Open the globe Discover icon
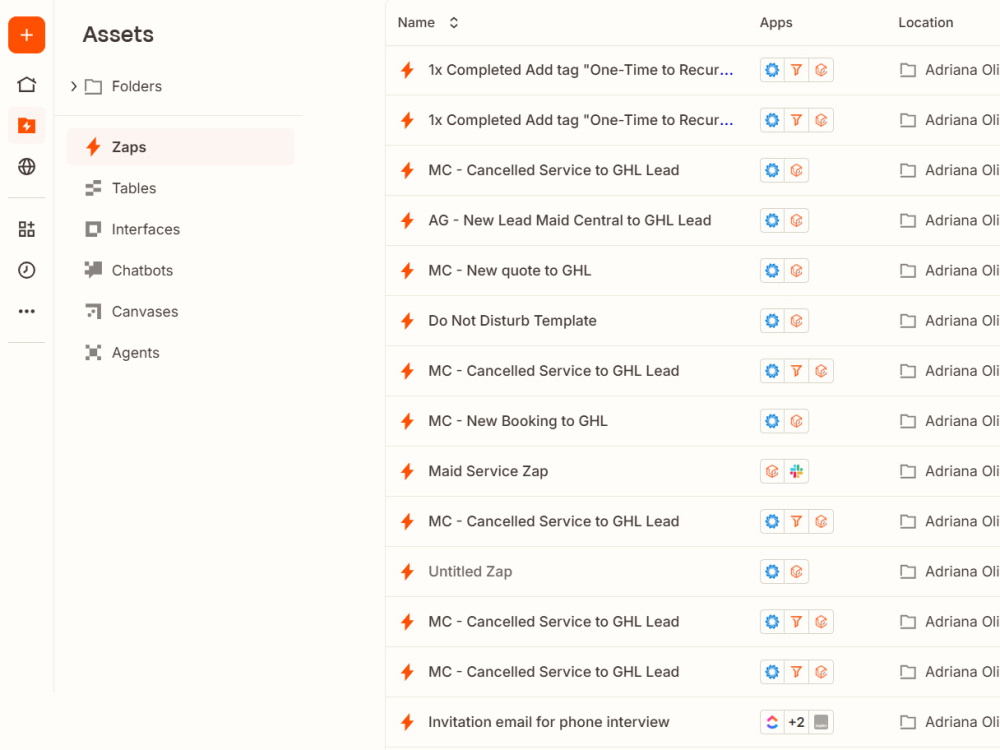Viewport: 1000px width, 750px height. tap(26, 166)
